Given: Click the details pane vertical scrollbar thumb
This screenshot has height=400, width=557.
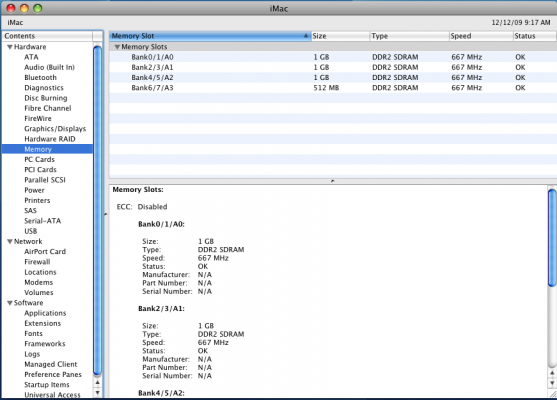Looking at the screenshot, I should tap(552, 238).
